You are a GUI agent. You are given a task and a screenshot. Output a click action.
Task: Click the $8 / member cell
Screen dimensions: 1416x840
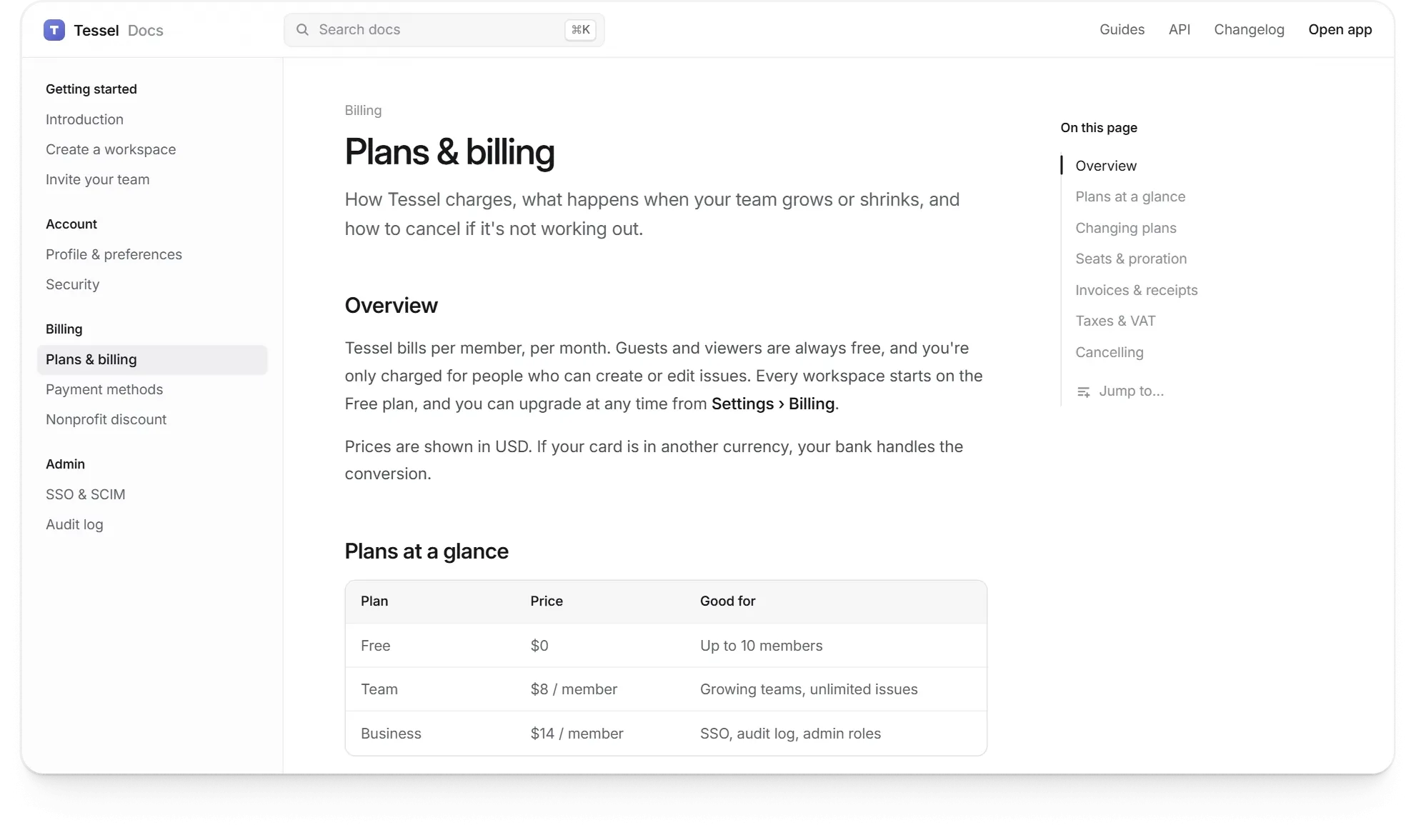pyautogui.click(x=574, y=689)
